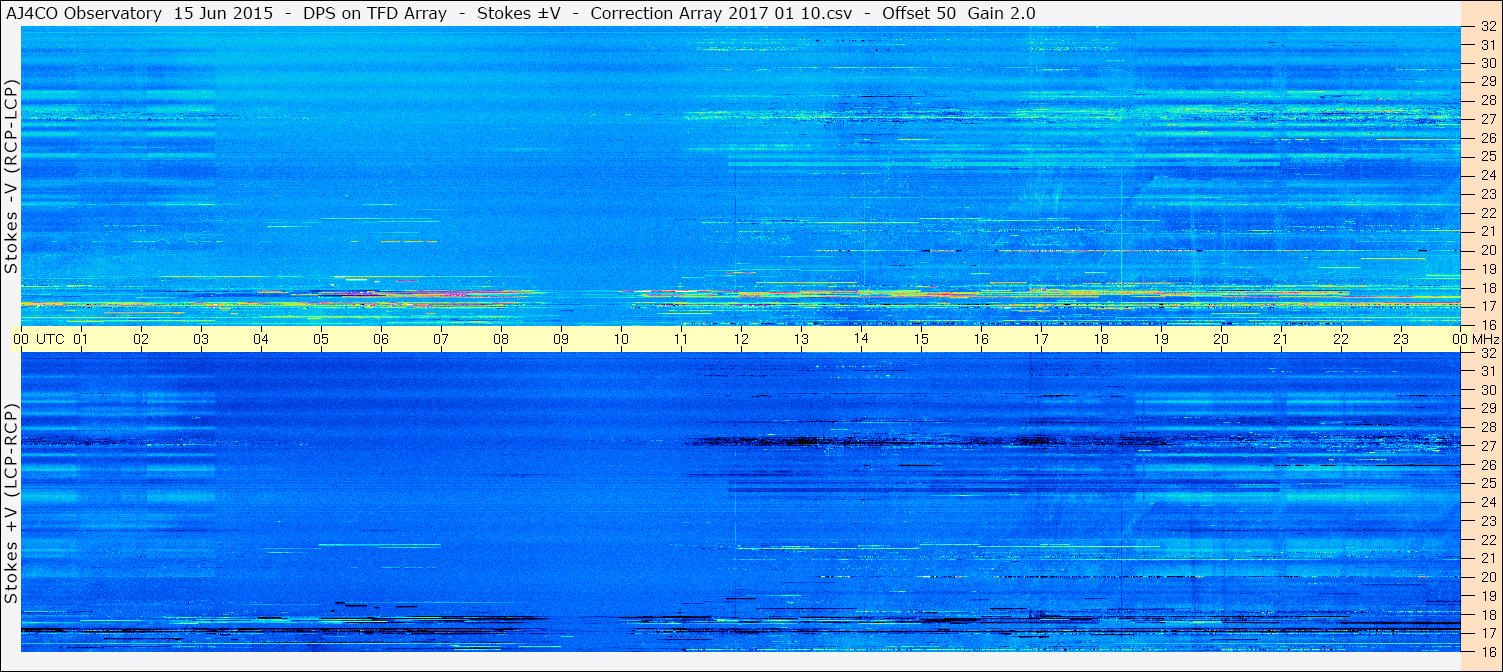Click the 12 hour time marker

pyautogui.click(x=741, y=339)
